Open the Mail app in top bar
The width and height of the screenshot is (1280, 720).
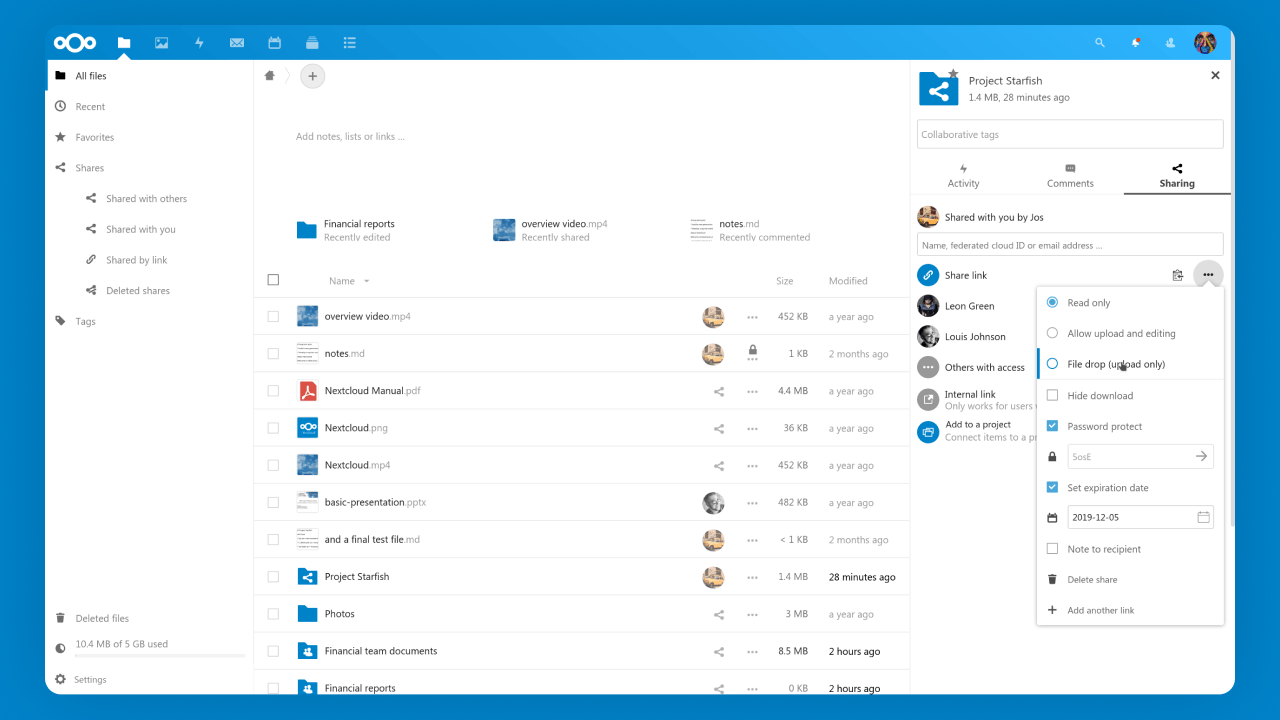pyautogui.click(x=237, y=43)
